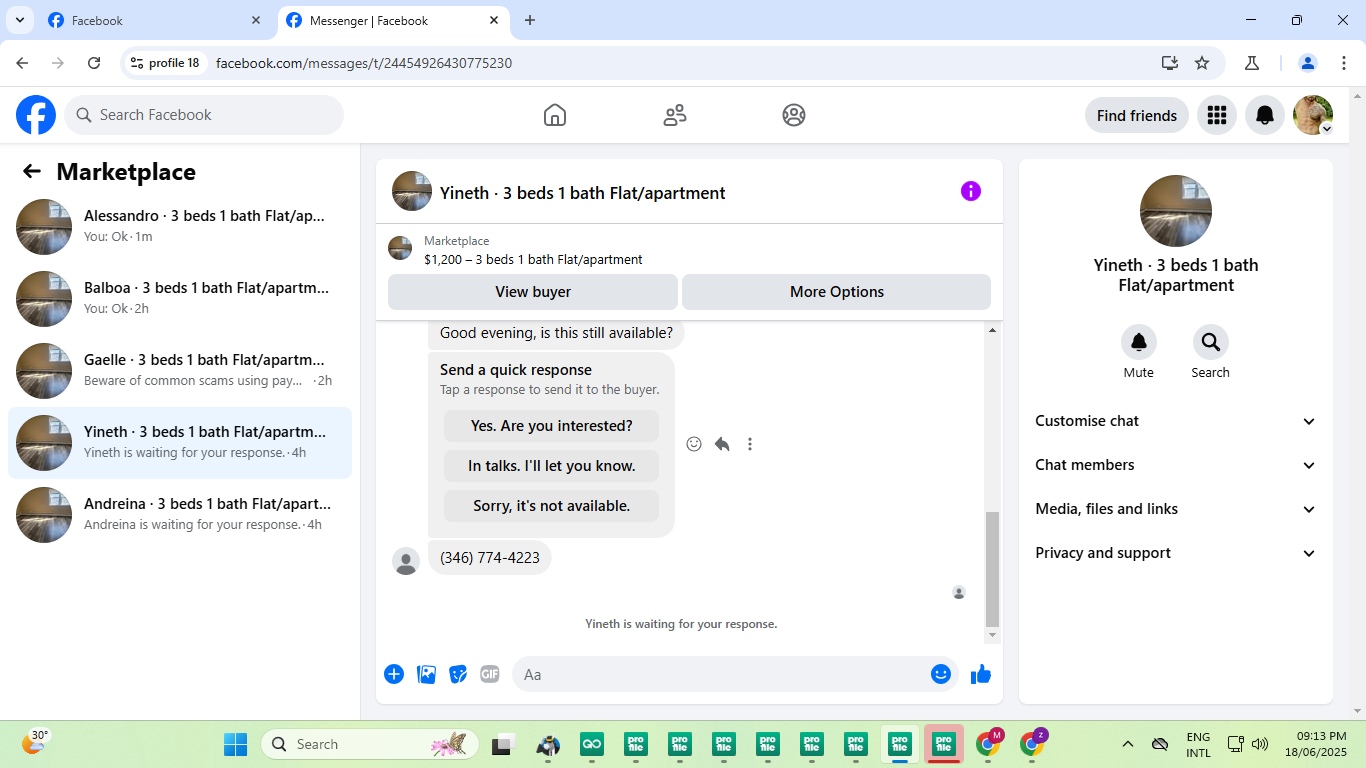This screenshot has width=1366, height=768.
Task: Send a thumbs-up like
Action: coord(981,674)
